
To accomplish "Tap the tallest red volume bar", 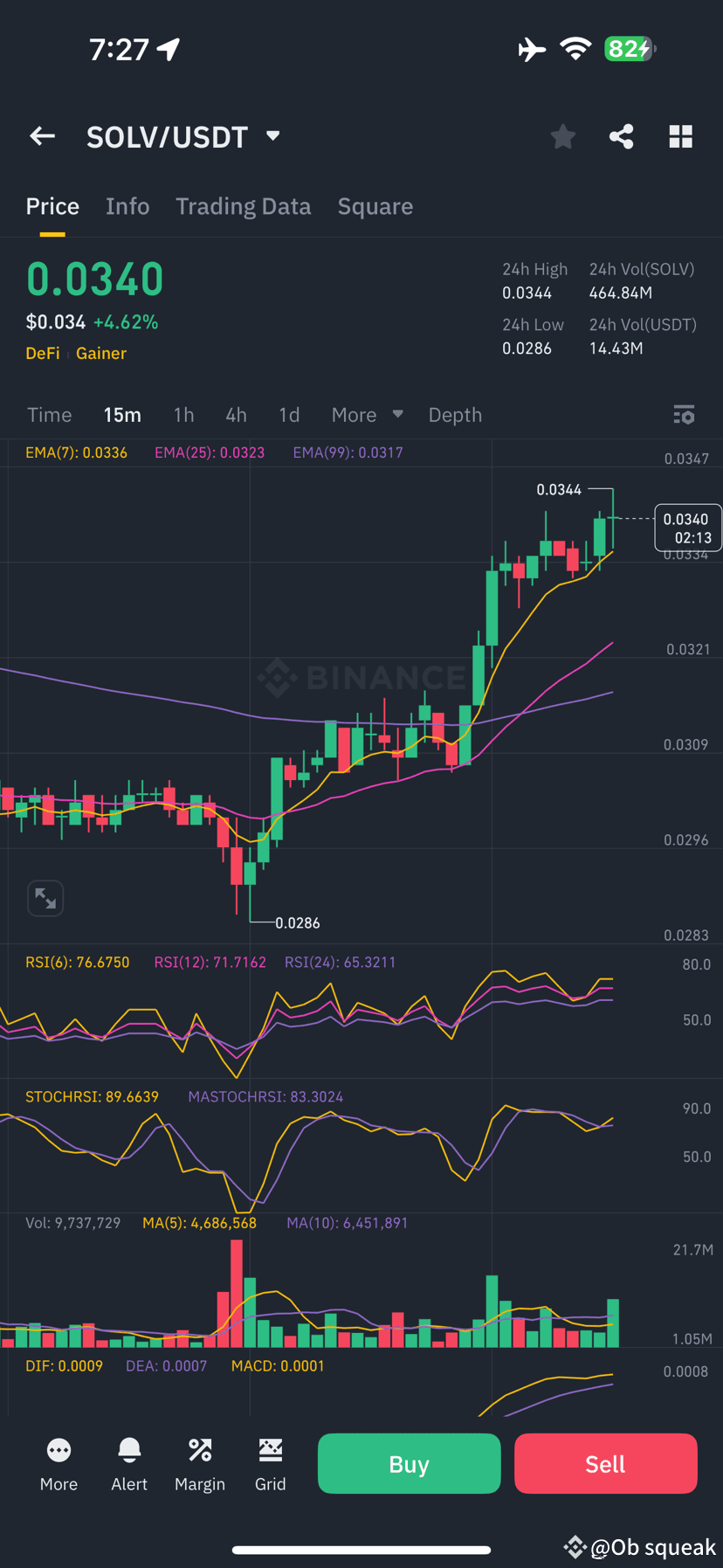I will pyautogui.click(x=237, y=1293).
